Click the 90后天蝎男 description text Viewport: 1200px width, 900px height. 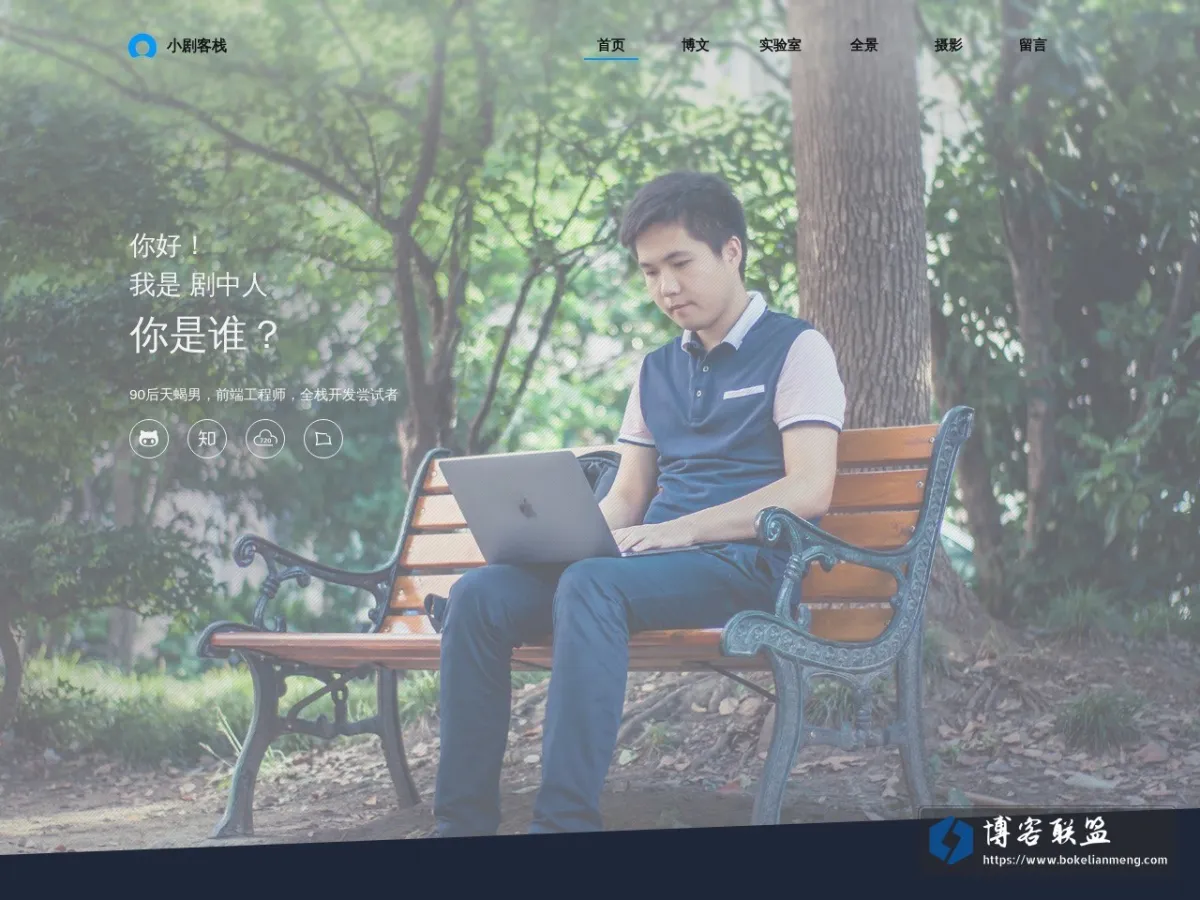264,395
